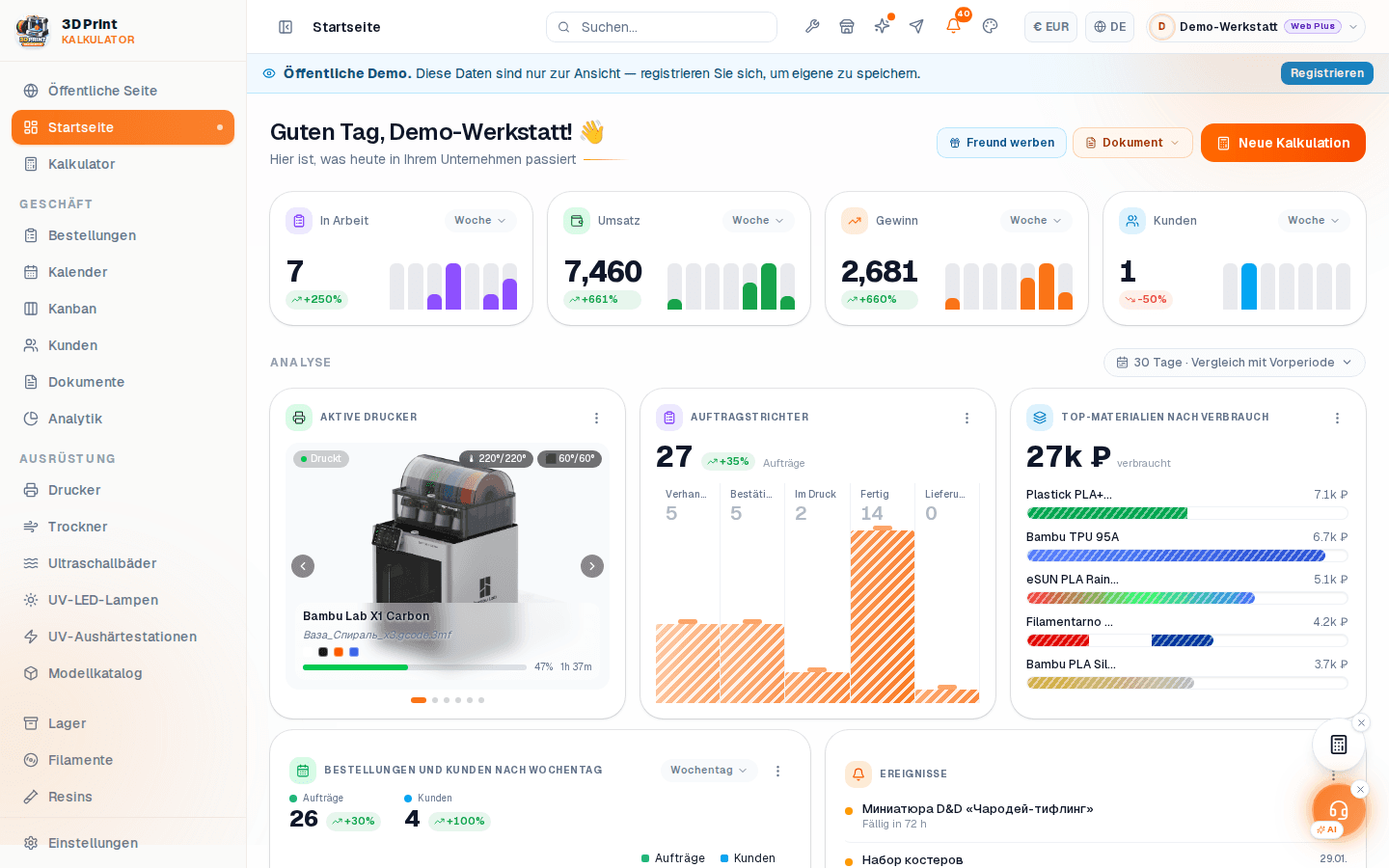Viewport: 1389px width, 868px height.
Task: Show next printer in carousel
Action: click(592, 566)
